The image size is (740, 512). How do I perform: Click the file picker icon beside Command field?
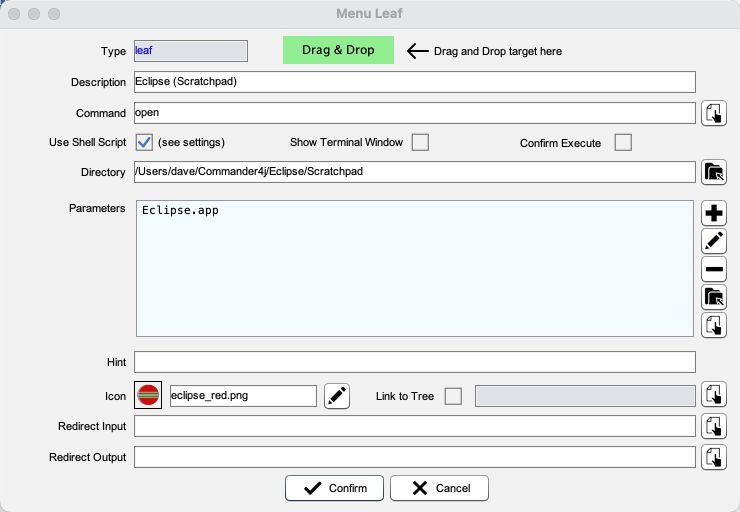point(713,113)
